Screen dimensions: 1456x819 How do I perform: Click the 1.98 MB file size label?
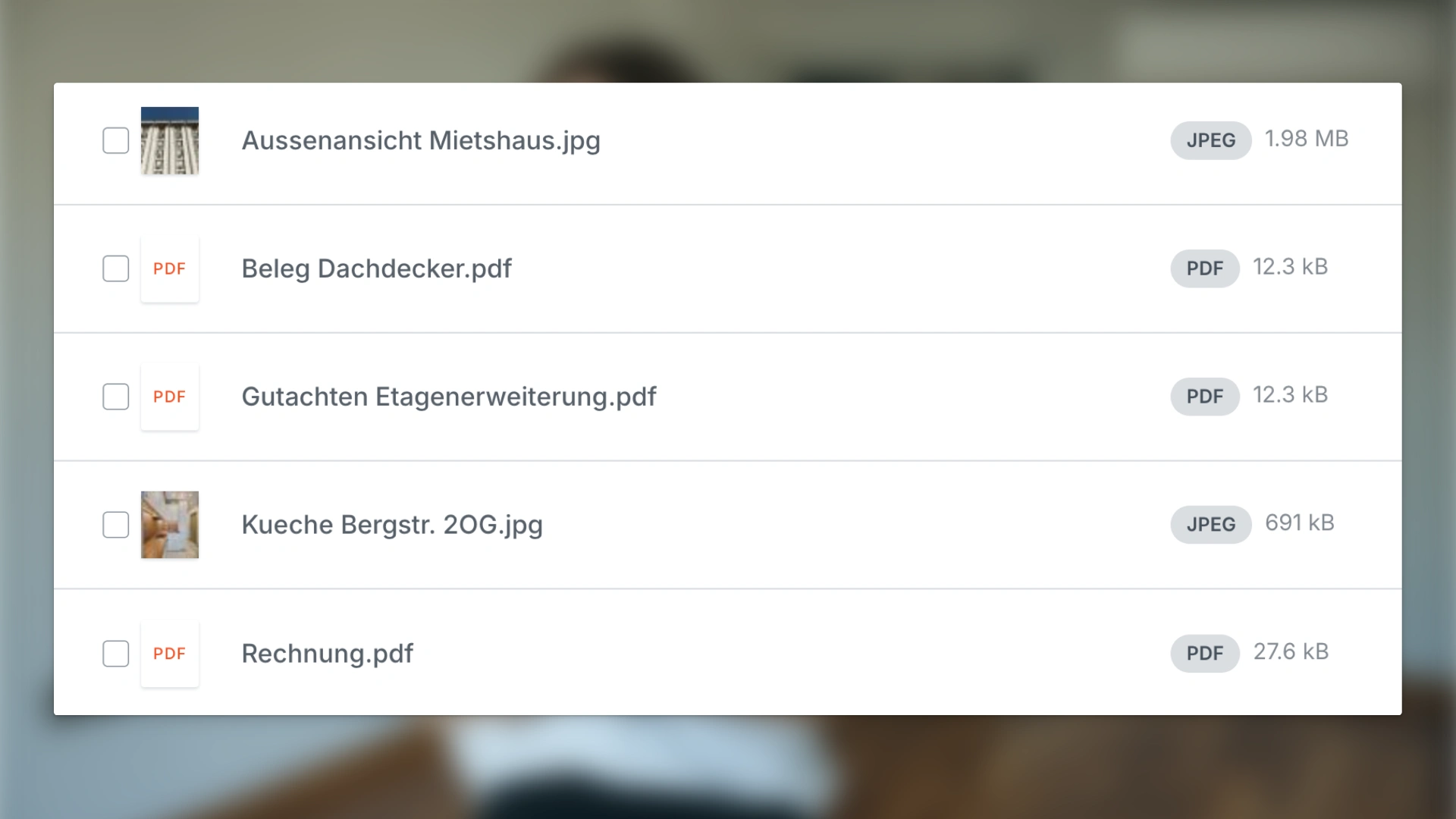[x=1307, y=139]
